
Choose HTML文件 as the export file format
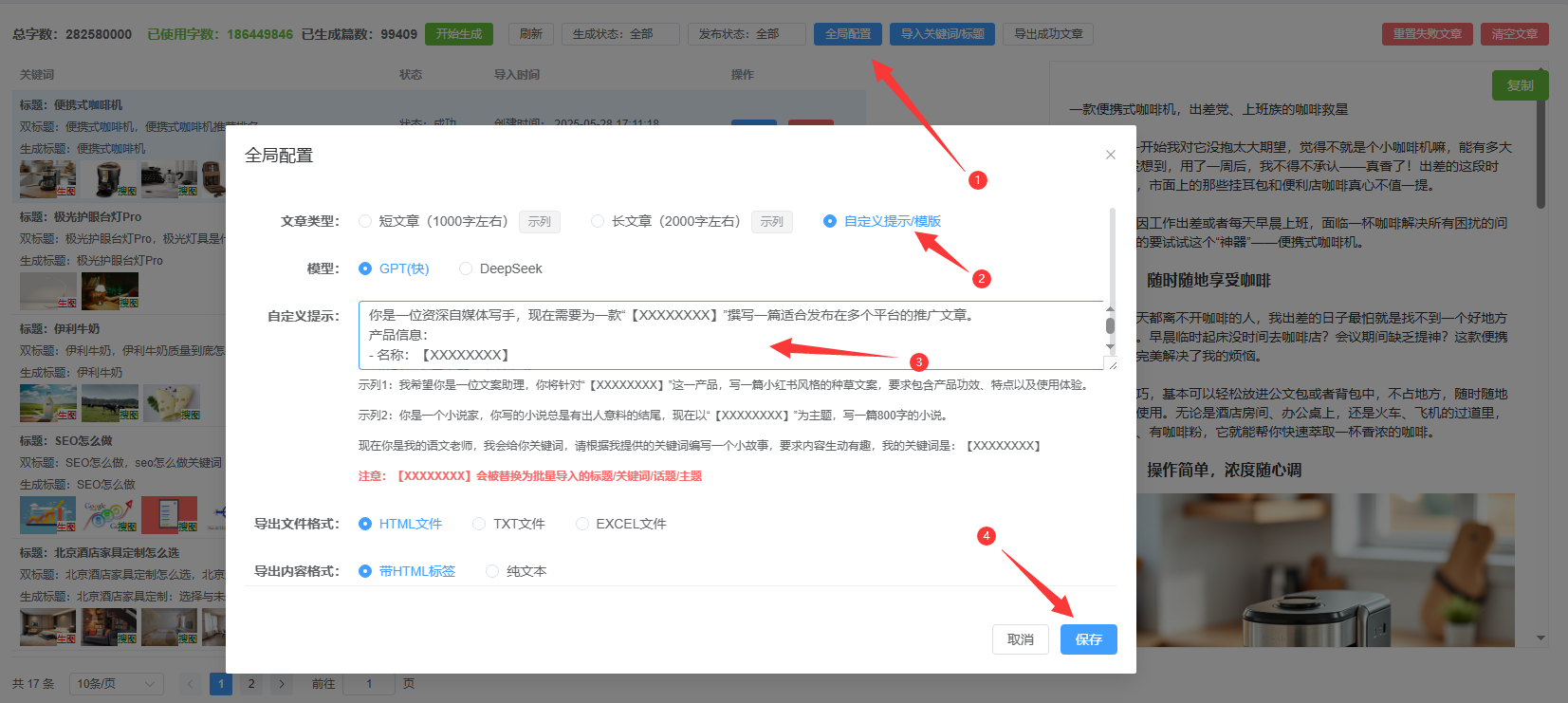(400, 524)
